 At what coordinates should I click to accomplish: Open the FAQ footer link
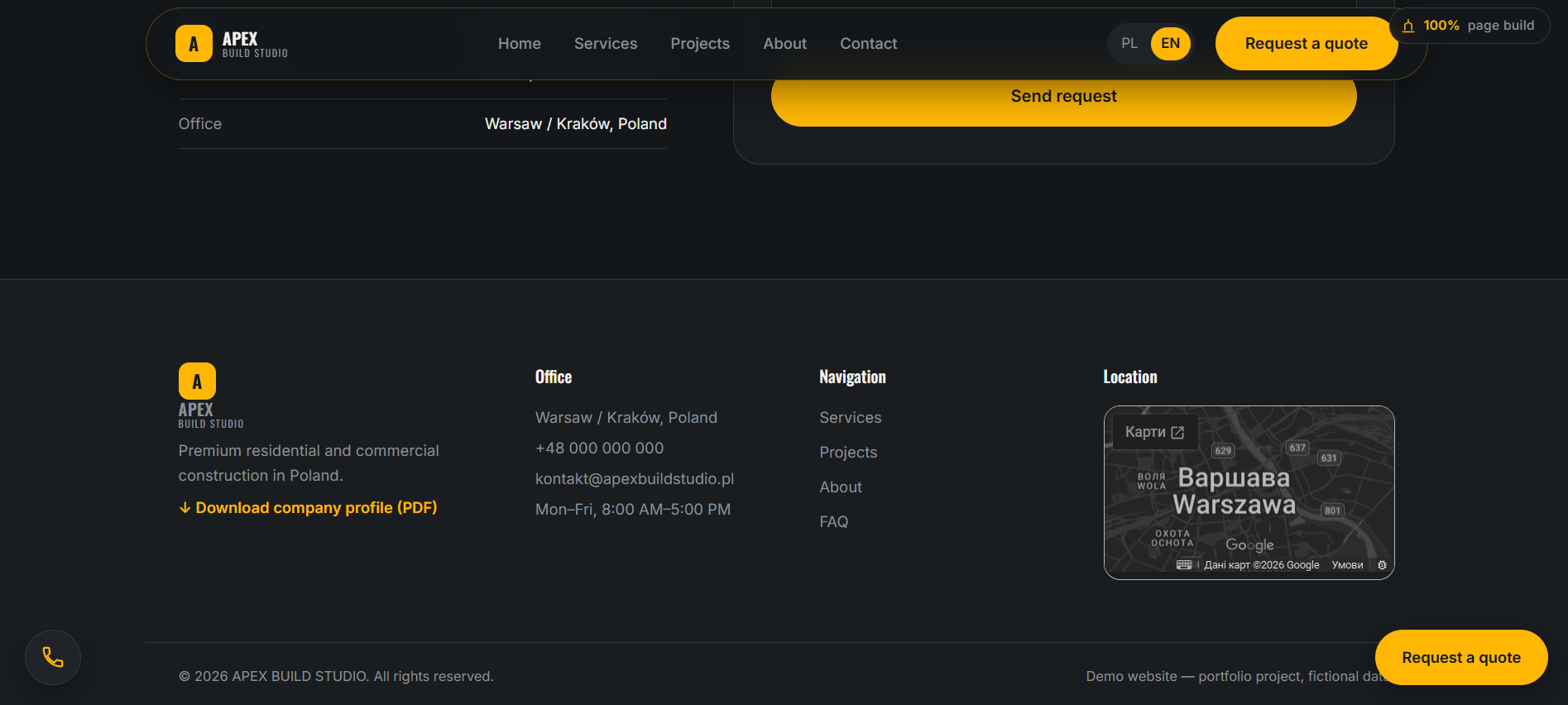[834, 522]
